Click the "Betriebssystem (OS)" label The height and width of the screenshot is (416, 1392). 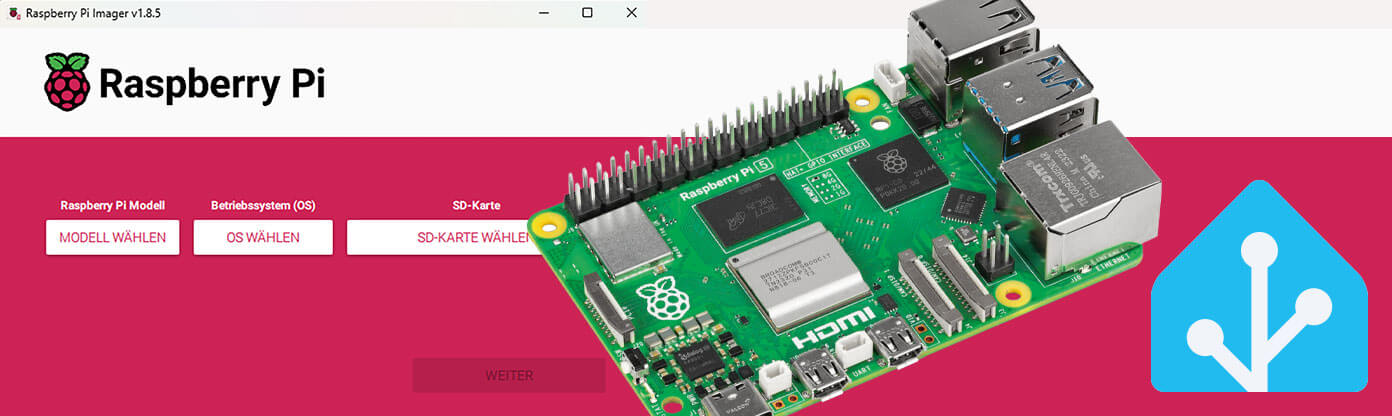click(x=262, y=206)
